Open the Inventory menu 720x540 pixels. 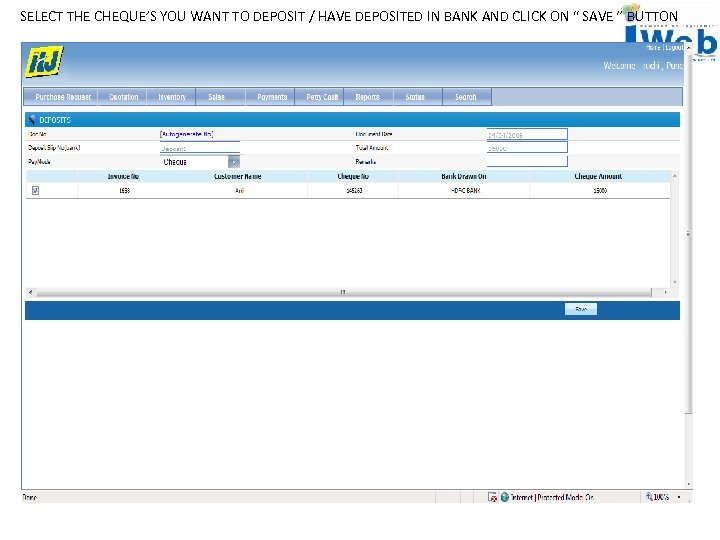(172, 97)
